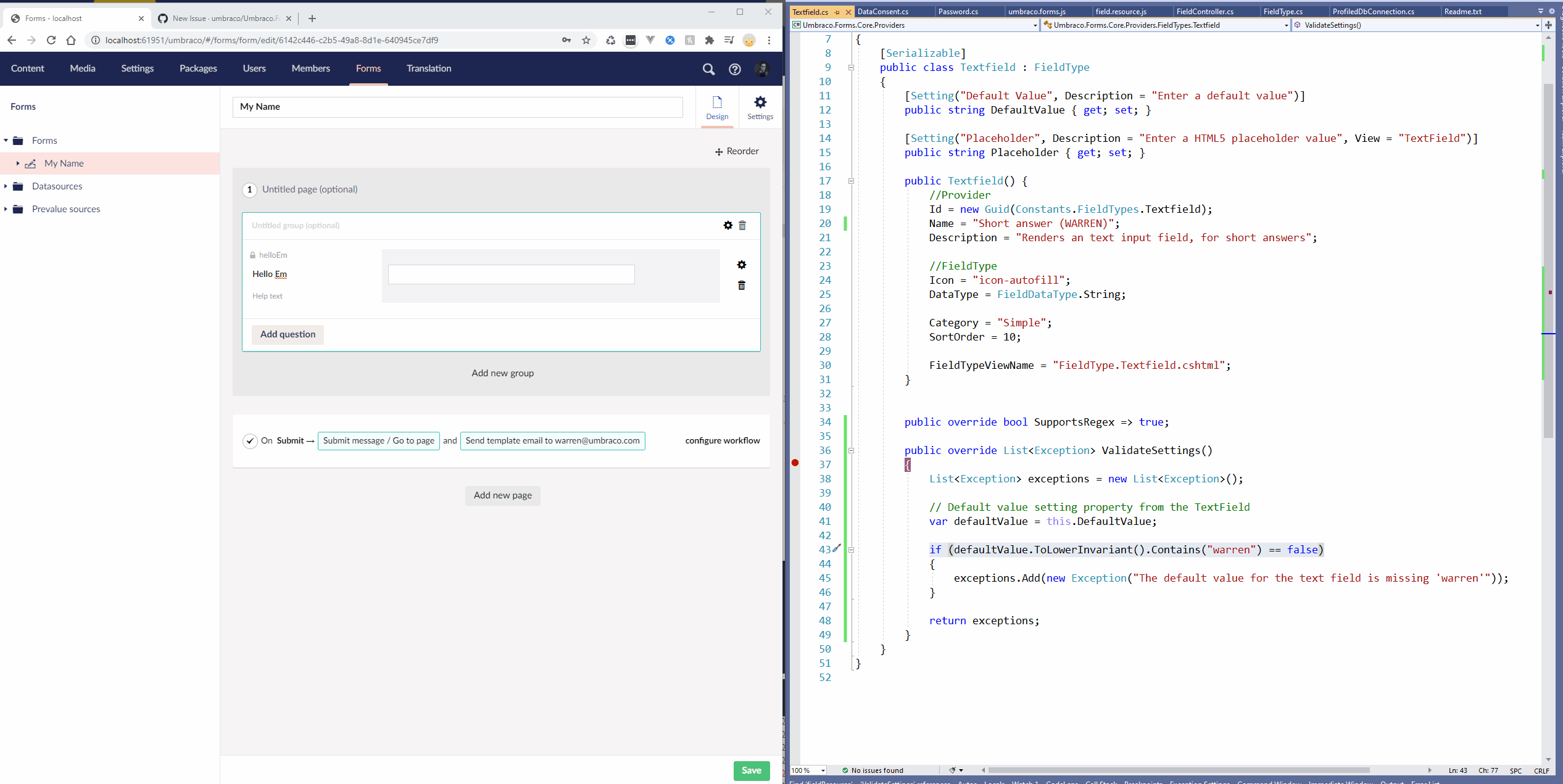Click the Reorder icon above the form page
Screen dimensions: 1563x784
(x=719, y=151)
